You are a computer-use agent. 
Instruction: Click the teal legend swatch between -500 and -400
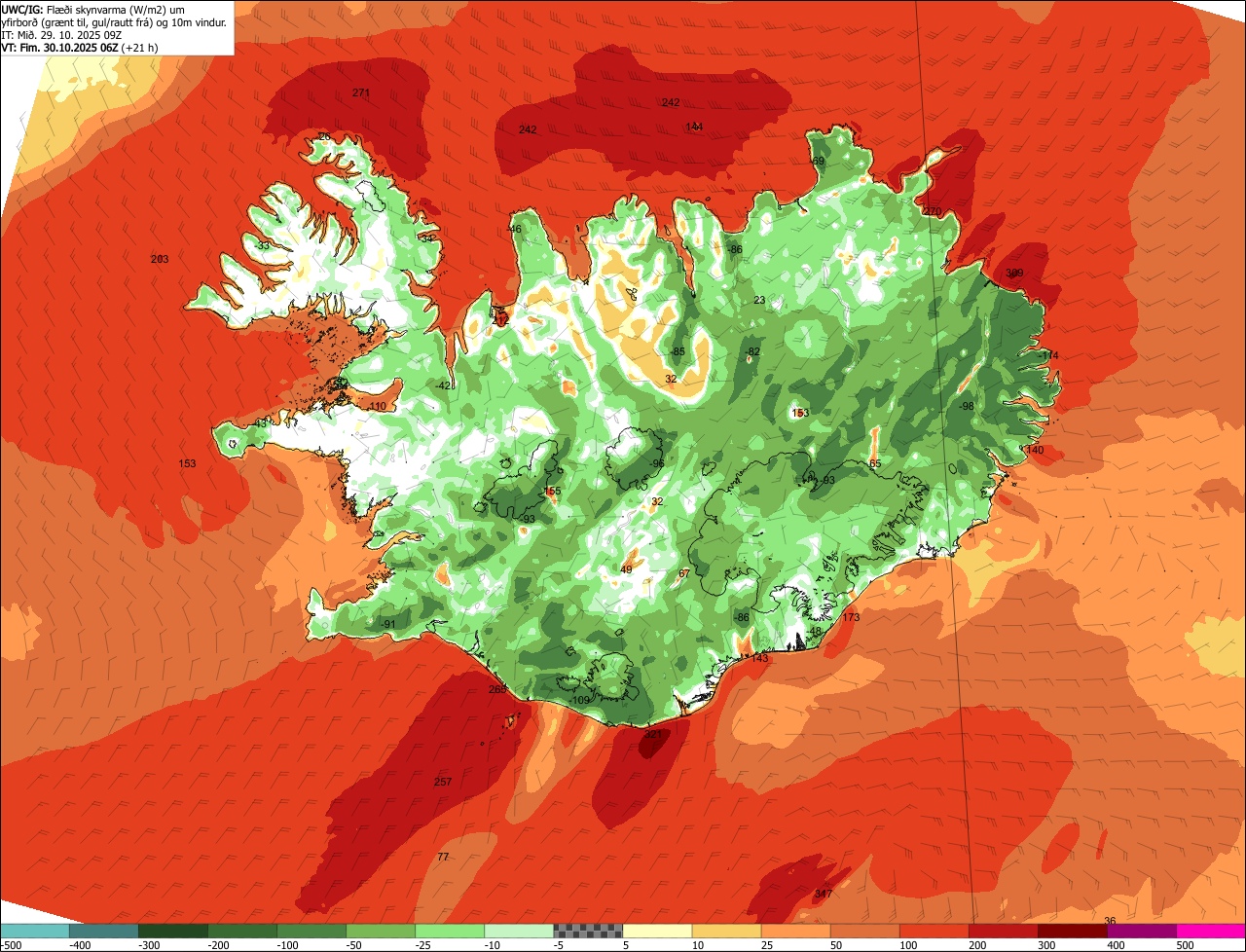click(x=34, y=931)
